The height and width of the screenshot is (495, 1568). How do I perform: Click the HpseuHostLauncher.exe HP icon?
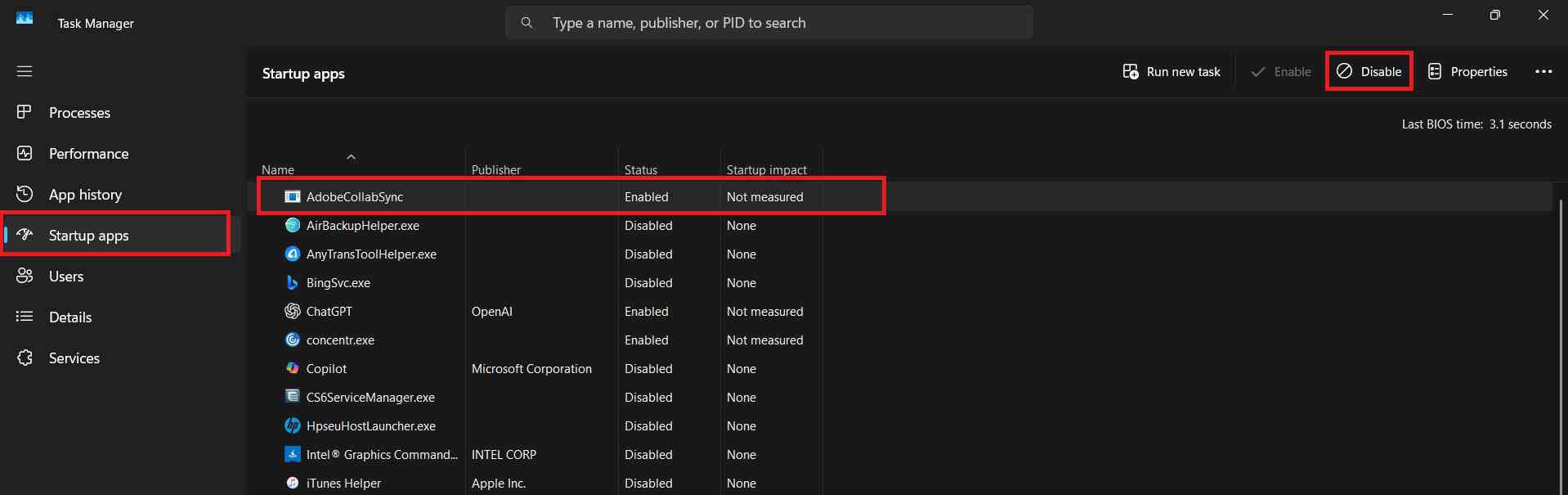click(x=292, y=425)
